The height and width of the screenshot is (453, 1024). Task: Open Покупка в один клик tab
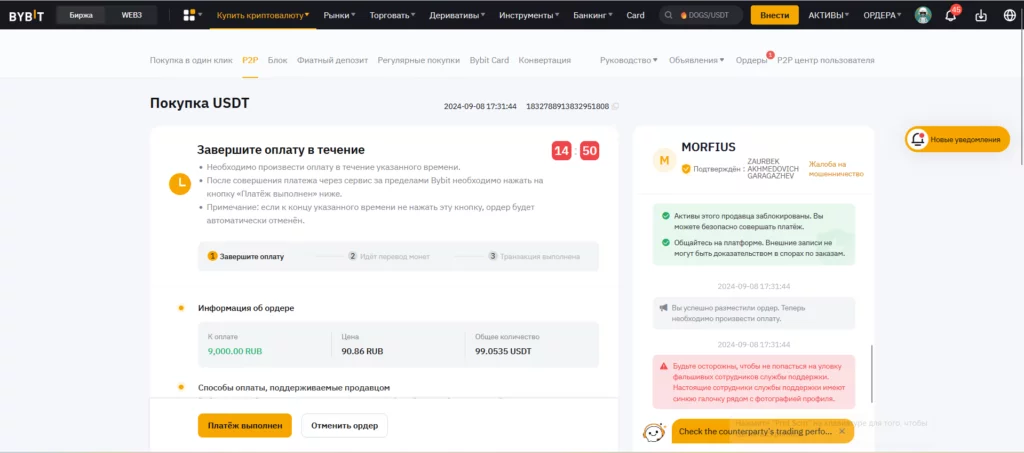(191, 60)
